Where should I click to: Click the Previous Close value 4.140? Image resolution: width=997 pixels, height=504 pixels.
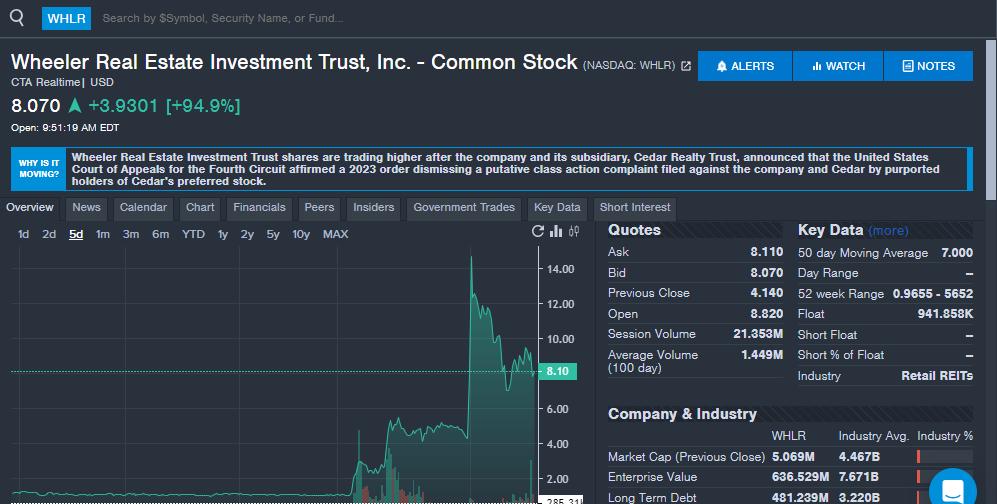pyautogui.click(x=767, y=293)
